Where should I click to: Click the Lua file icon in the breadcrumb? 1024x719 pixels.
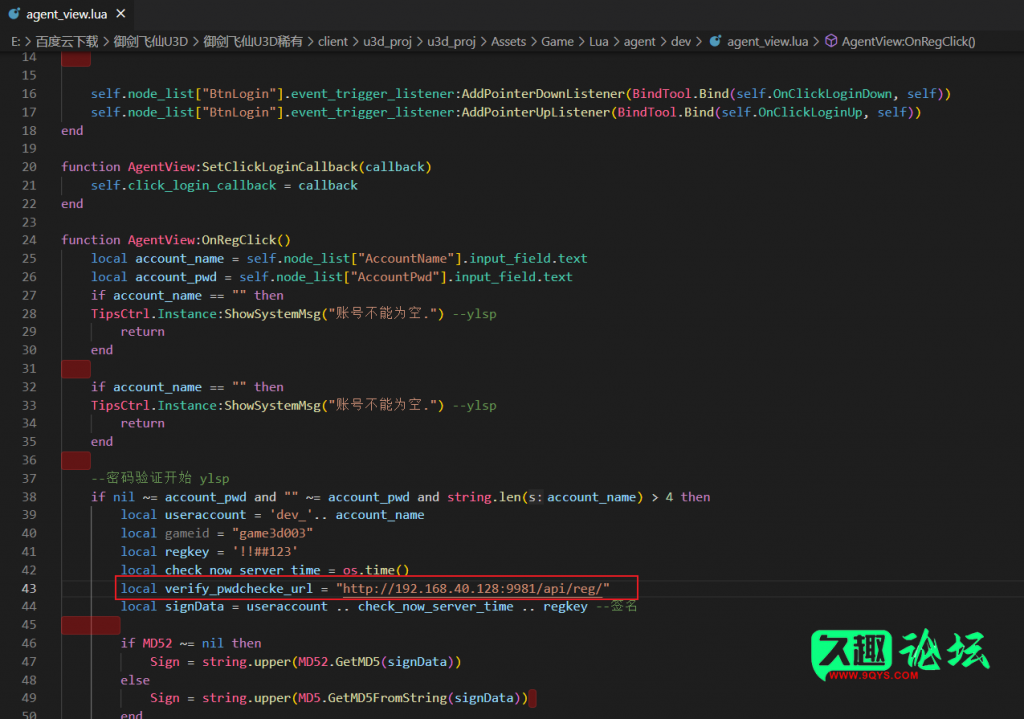714,42
